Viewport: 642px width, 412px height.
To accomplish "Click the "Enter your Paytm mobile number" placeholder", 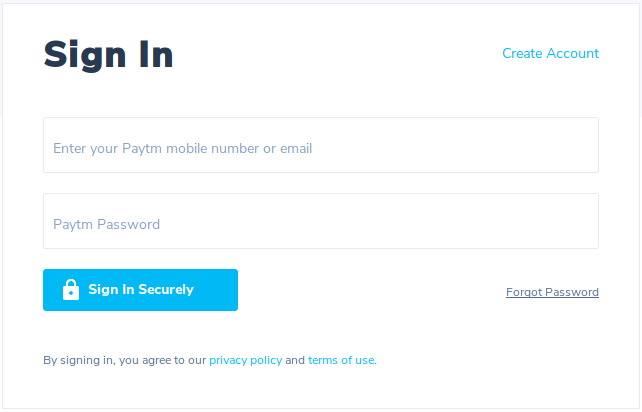I will tap(182, 149).
